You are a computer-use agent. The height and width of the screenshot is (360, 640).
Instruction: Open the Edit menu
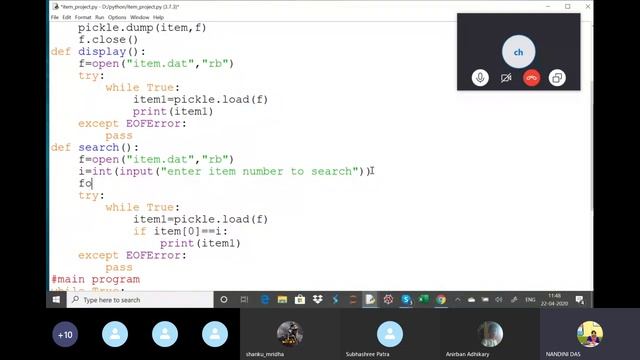(x=67, y=18)
